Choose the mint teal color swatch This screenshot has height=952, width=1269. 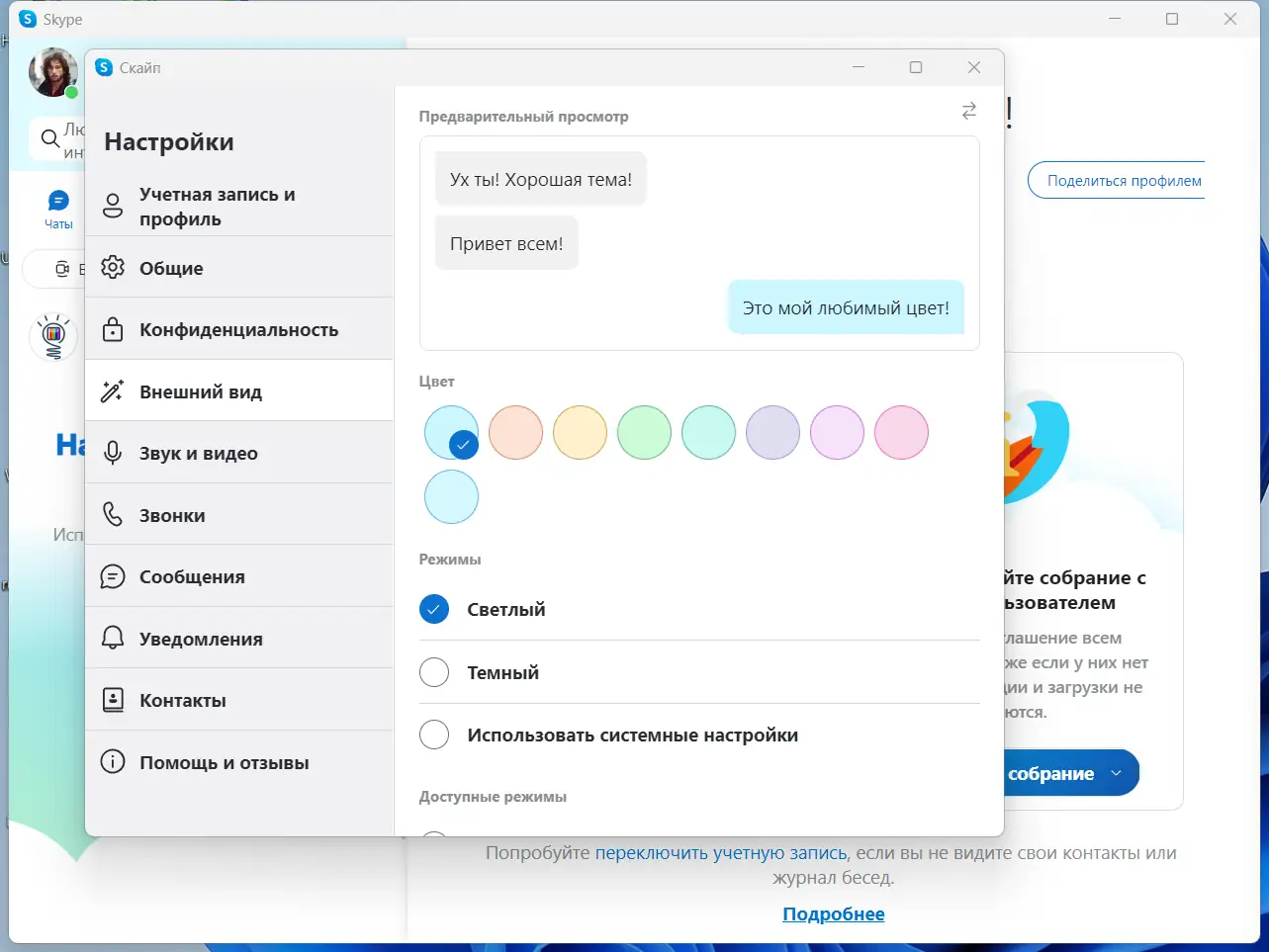[708, 432]
